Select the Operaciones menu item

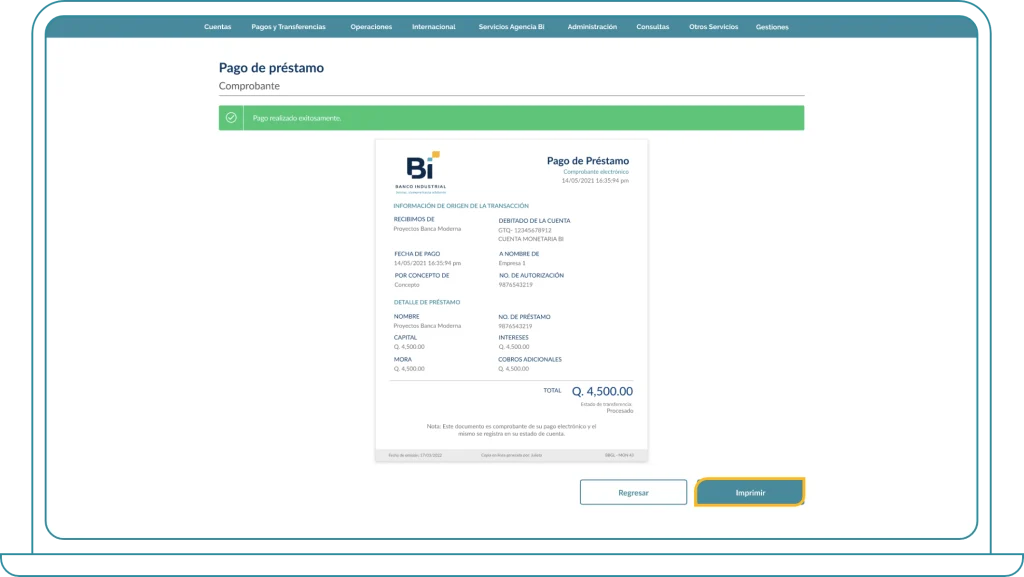coord(371,27)
